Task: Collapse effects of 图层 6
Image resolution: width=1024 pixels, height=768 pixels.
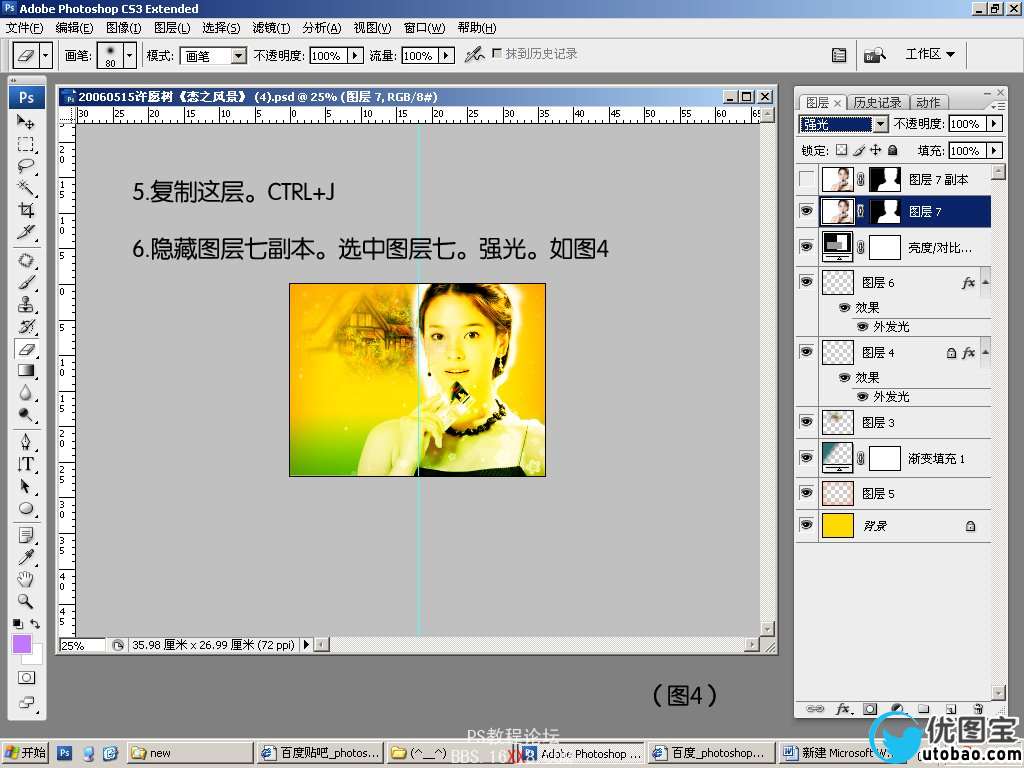Action: pos(985,282)
